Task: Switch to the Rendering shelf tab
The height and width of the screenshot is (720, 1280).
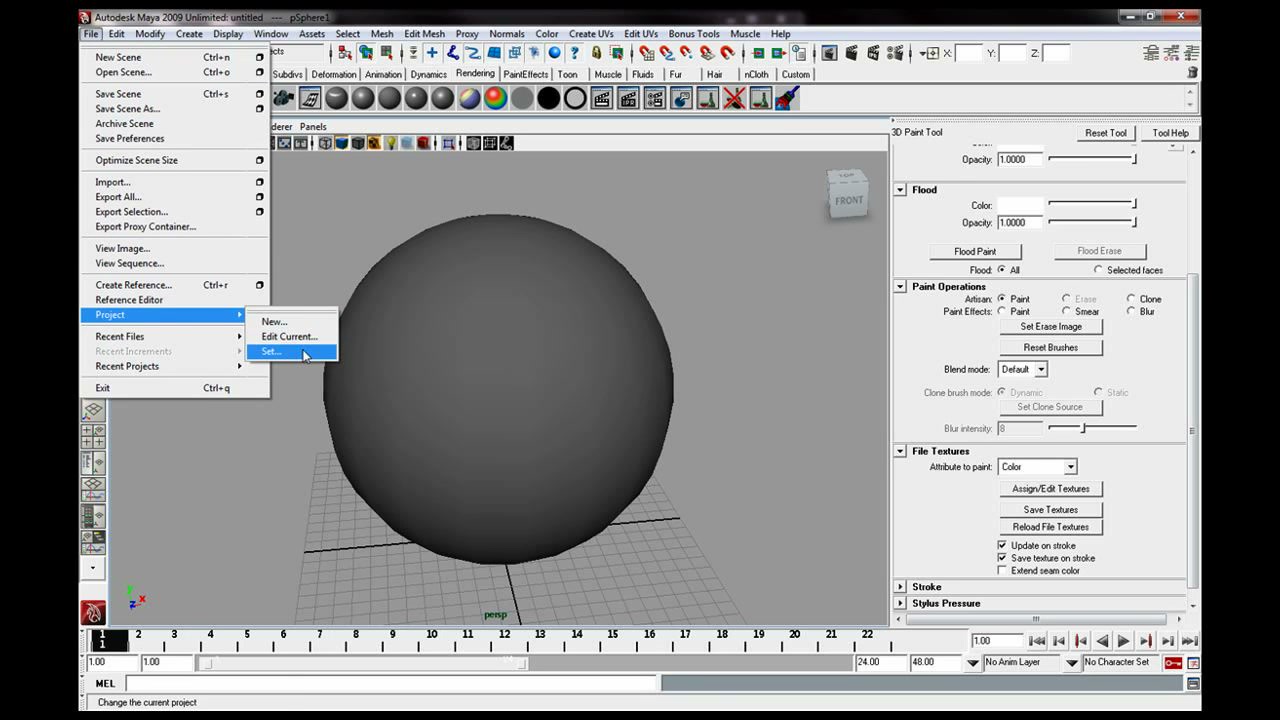Action: [x=475, y=73]
